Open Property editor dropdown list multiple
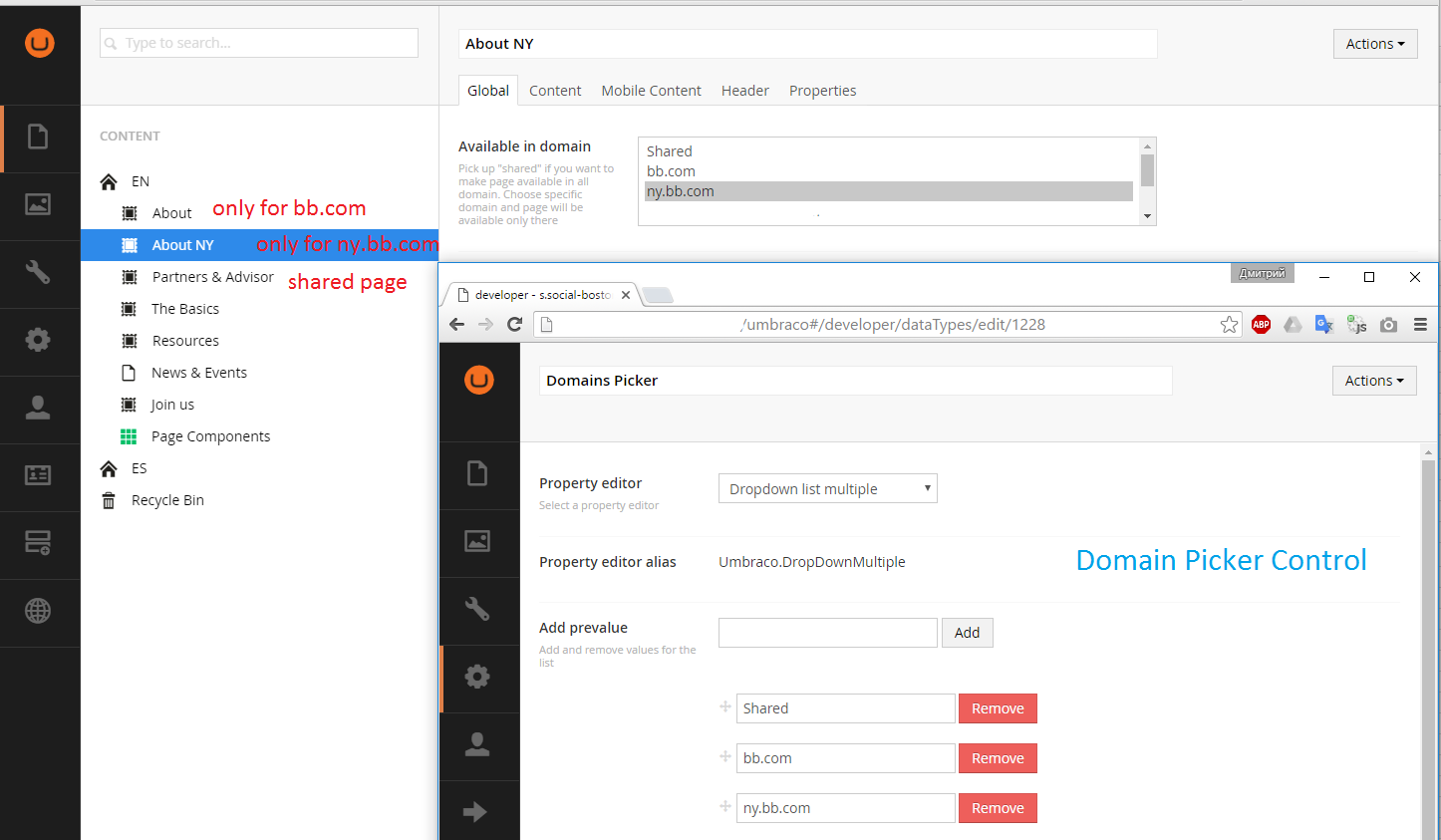 pos(828,488)
